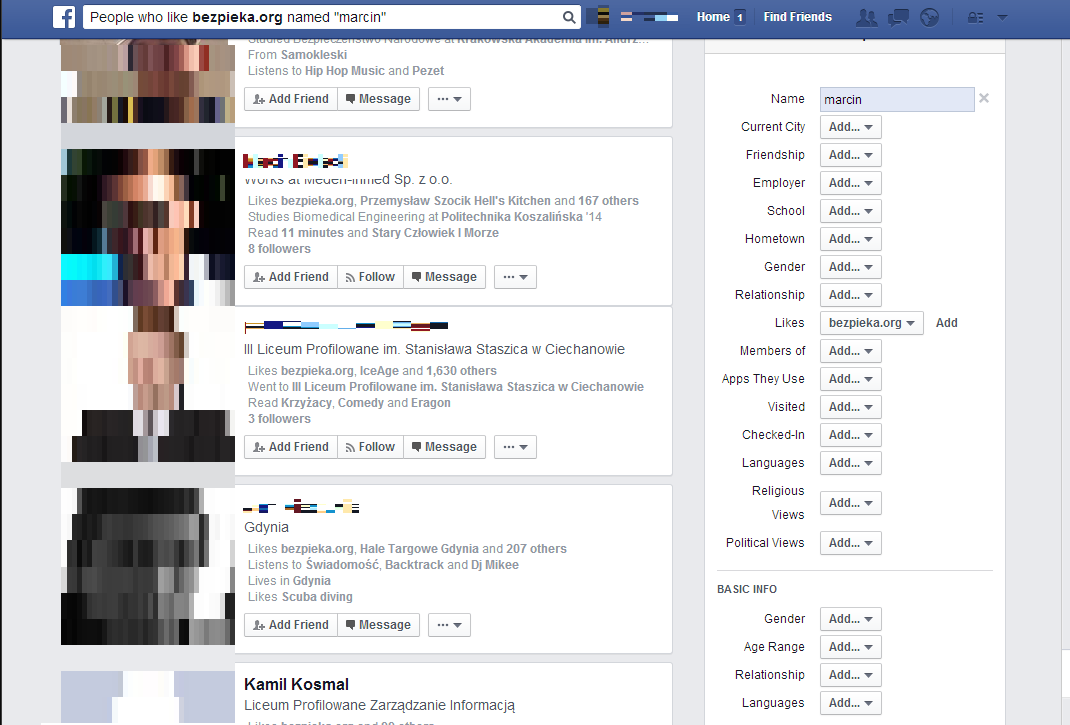Open the 1,630 others likes link
Screen dimensions: 1070x725
(x=461, y=371)
